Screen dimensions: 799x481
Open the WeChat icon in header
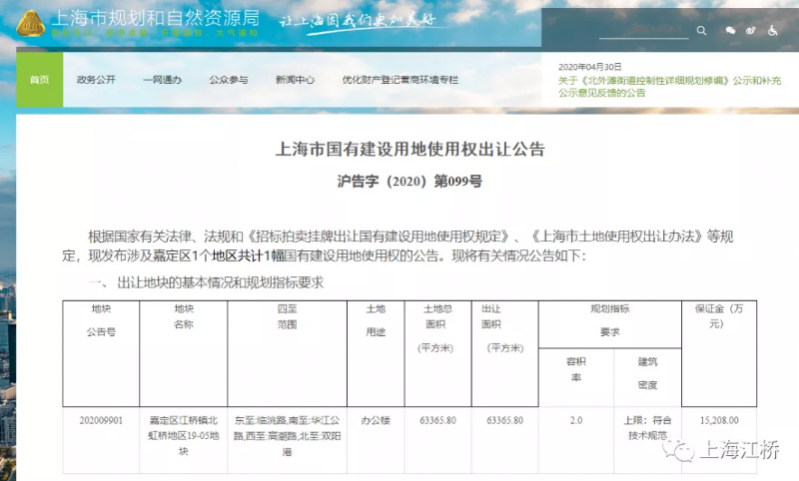pos(730,31)
